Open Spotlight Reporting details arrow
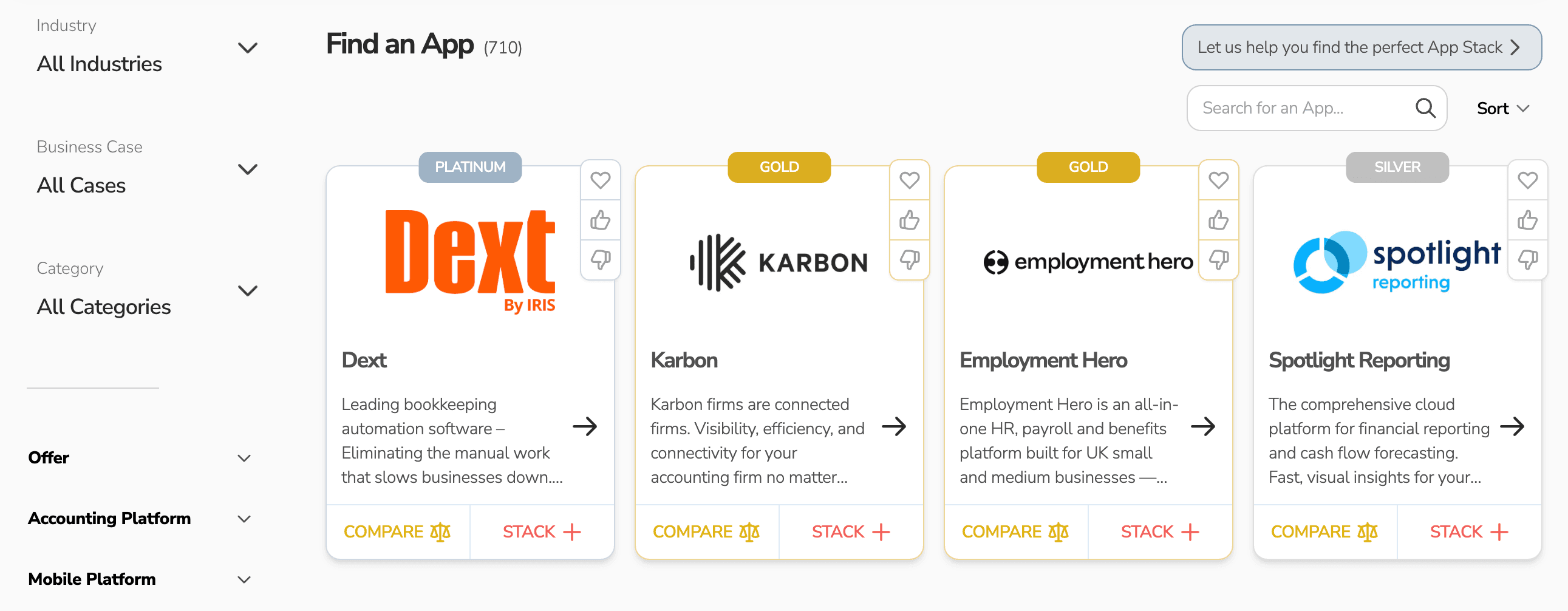 tap(1512, 426)
